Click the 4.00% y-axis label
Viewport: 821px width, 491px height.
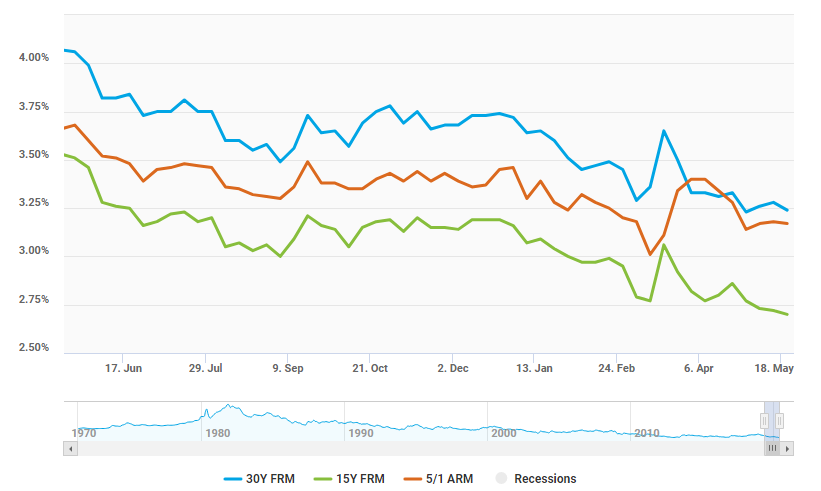pyautogui.click(x=34, y=58)
